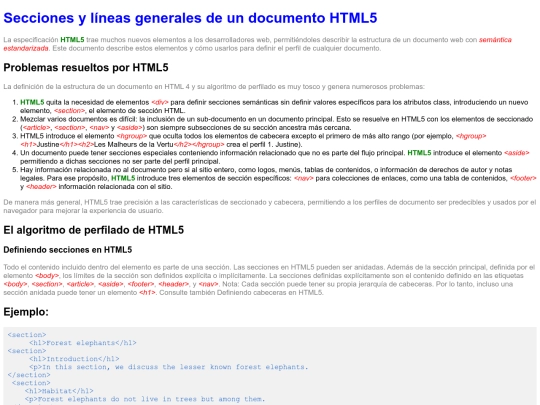
Task: Click heading 'El algoritmo de perfilado de HTML5'
Action: (x=94, y=230)
